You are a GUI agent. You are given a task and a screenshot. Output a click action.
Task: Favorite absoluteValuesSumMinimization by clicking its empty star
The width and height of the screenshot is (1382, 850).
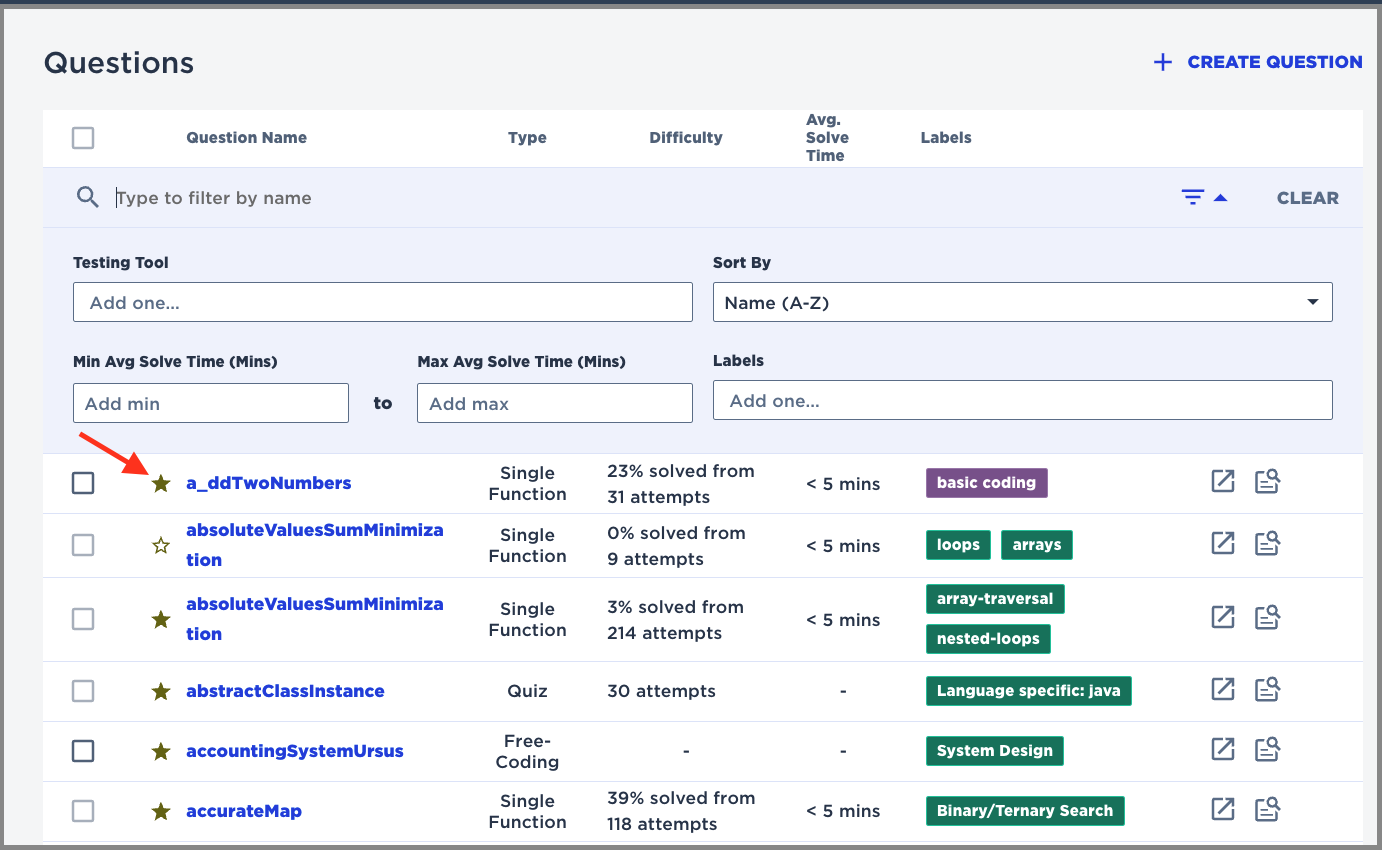[160, 545]
